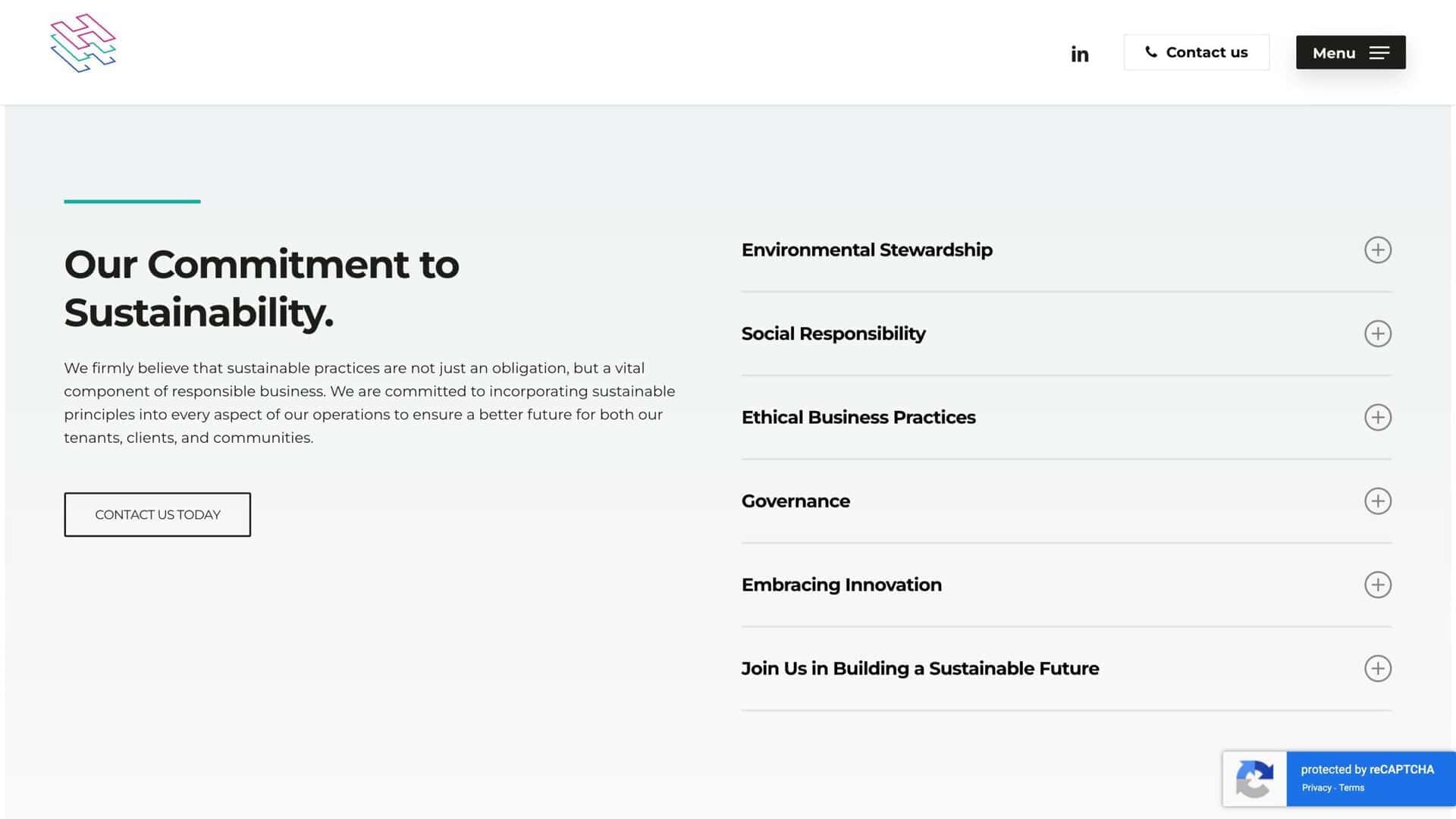The height and width of the screenshot is (819, 1456).
Task: Click the plus icon for Ethical Business Practices
Action: point(1377,417)
